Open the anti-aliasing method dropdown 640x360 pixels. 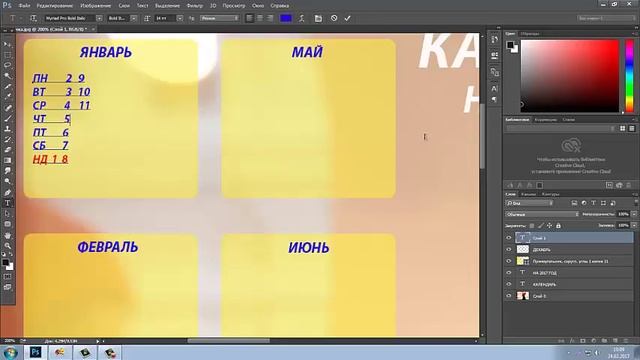point(219,18)
